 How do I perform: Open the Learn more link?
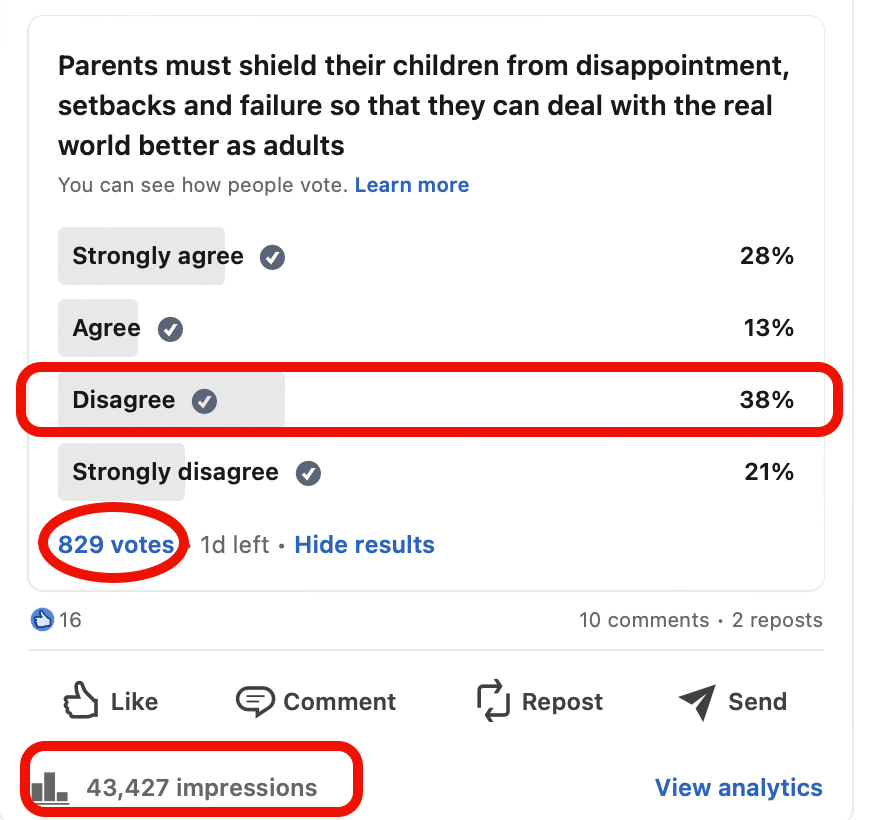411,185
